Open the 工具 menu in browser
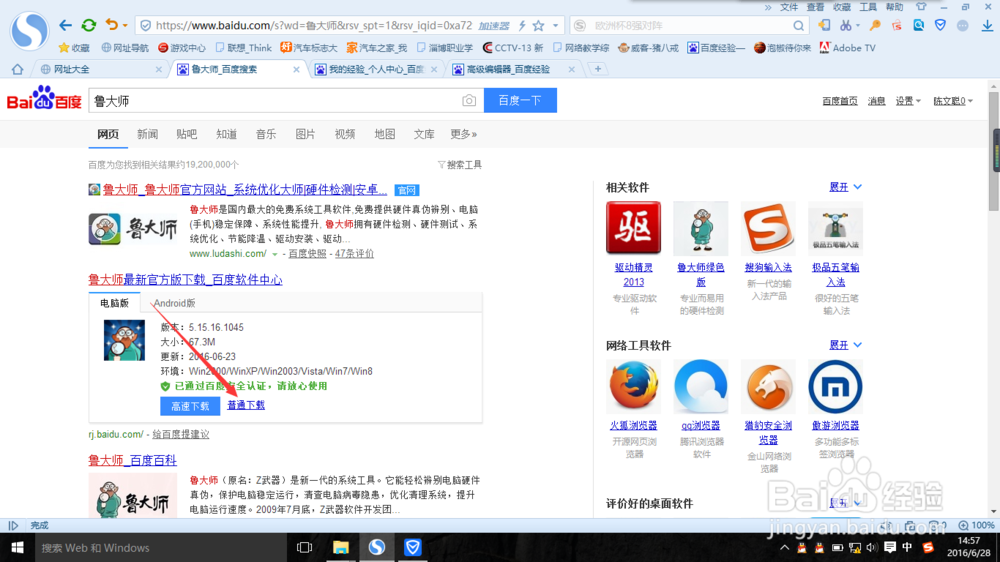 point(868,7)
